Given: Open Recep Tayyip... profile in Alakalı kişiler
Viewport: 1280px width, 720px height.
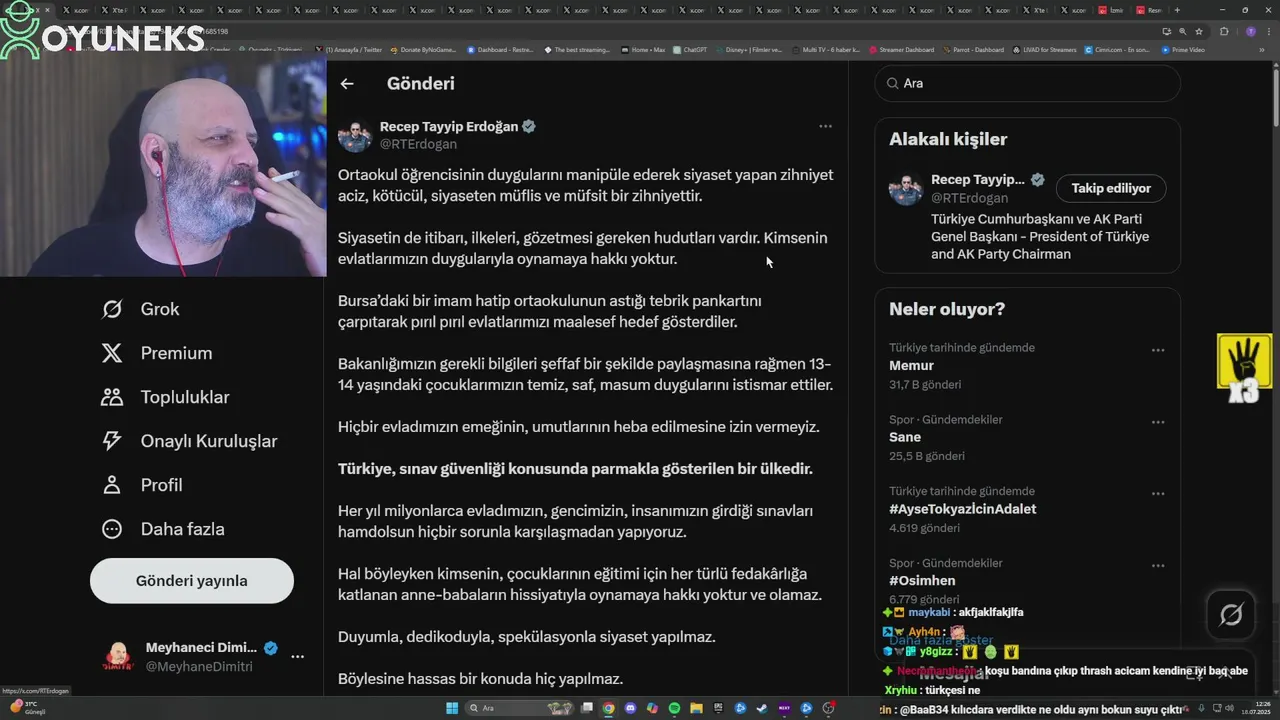Looking at the screenshot, I should click(978, 180).
